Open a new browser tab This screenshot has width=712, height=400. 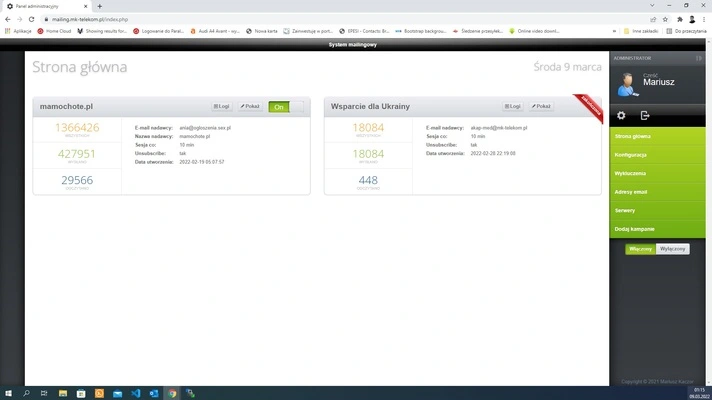[x=99, y=6]
